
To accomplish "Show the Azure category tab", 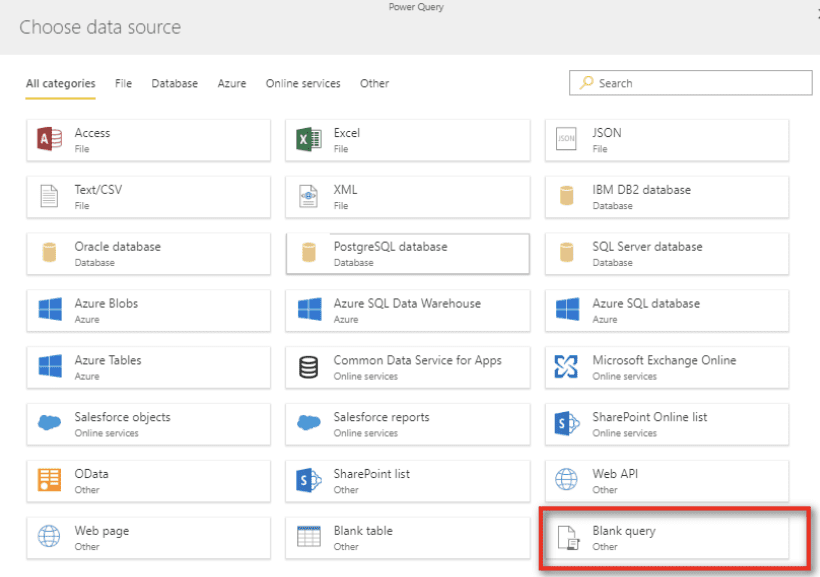I will (x=231, y=84).
